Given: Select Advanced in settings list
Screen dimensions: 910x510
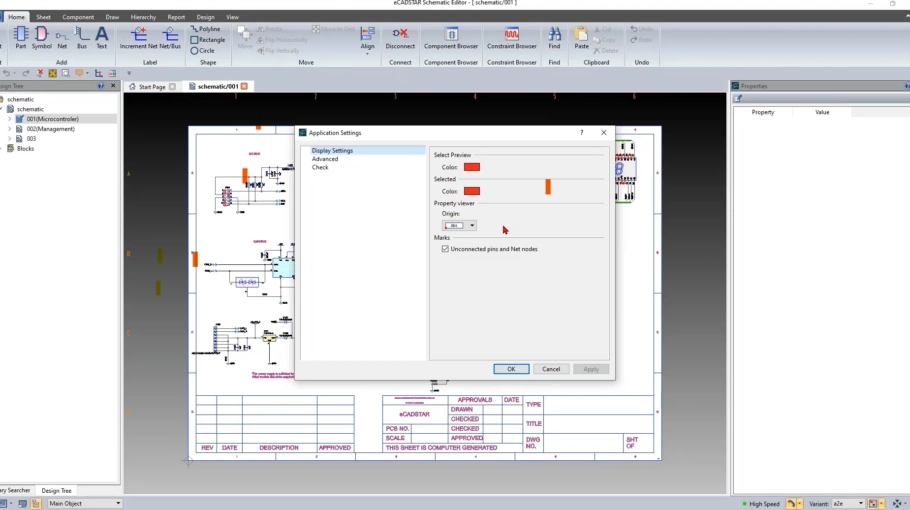Looking at the screenshot, I should coord(325,159).
